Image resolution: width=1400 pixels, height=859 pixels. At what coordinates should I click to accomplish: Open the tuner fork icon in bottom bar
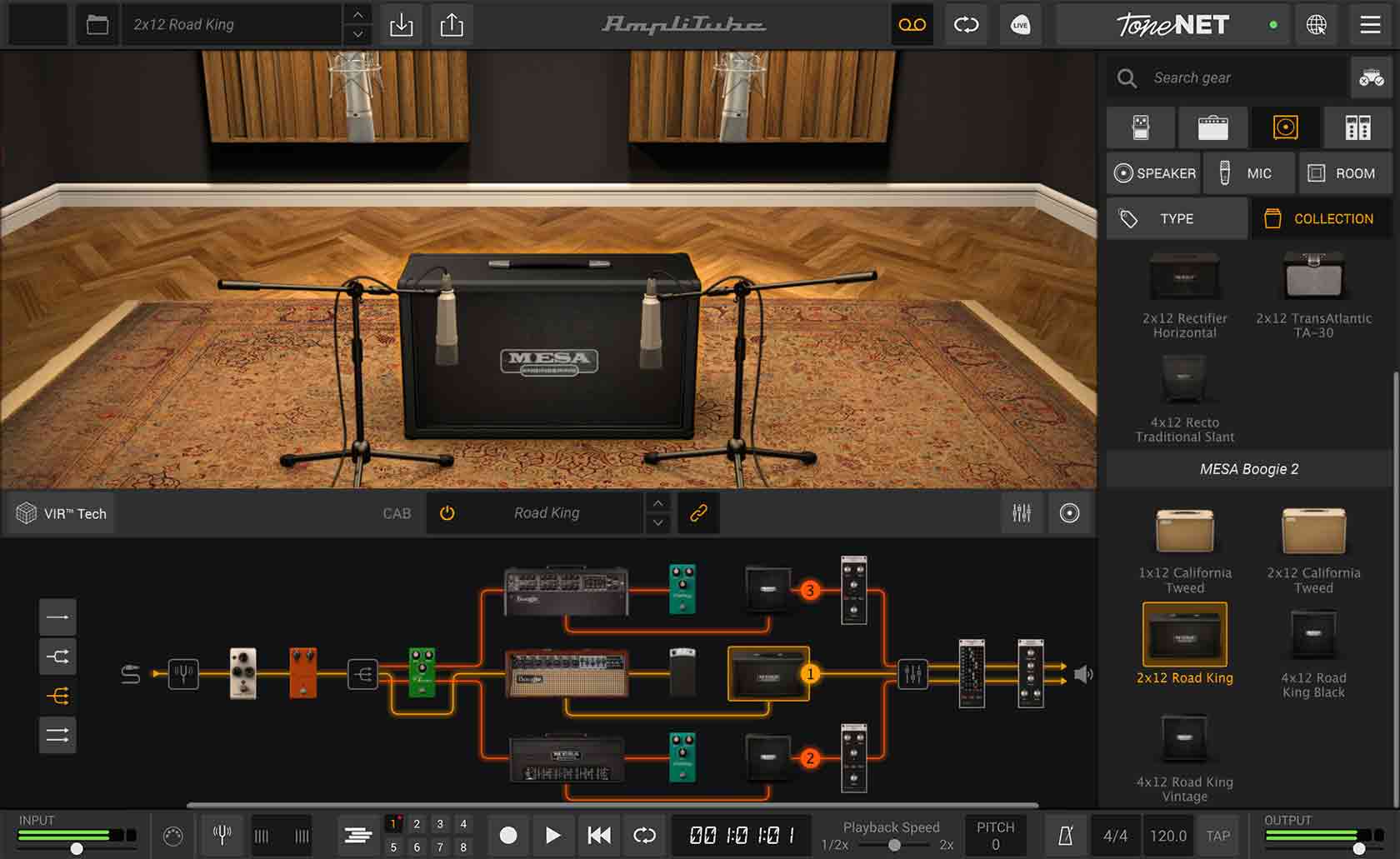222,835
